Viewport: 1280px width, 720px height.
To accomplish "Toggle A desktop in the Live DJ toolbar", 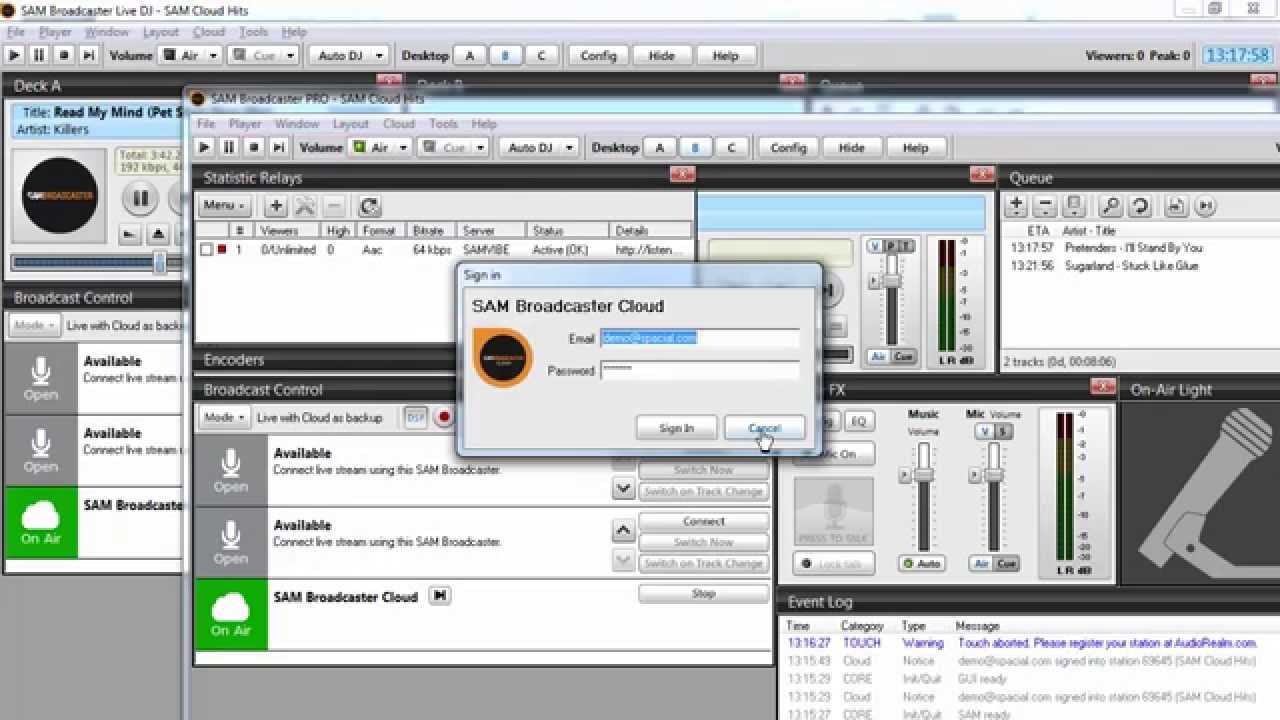I will [469, 55].
